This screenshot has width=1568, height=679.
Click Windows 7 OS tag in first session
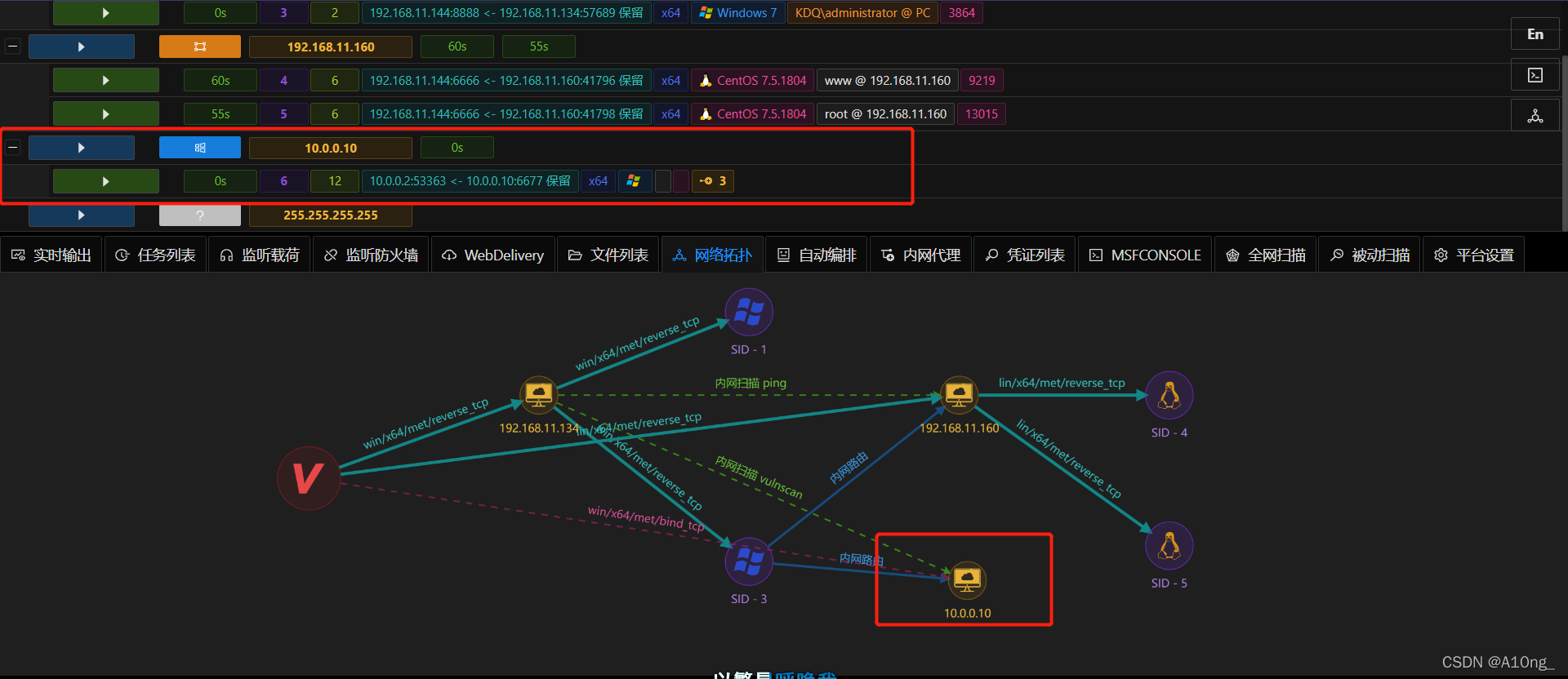tap(738, 13)
